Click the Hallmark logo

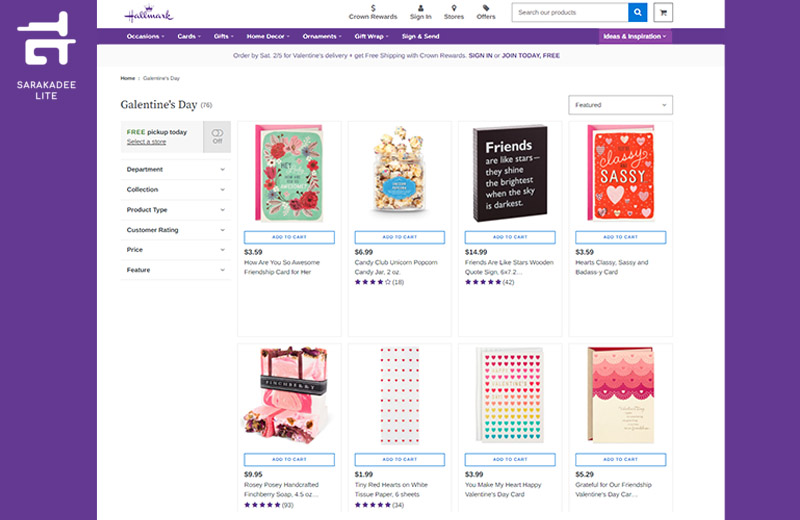click(148, 14)
